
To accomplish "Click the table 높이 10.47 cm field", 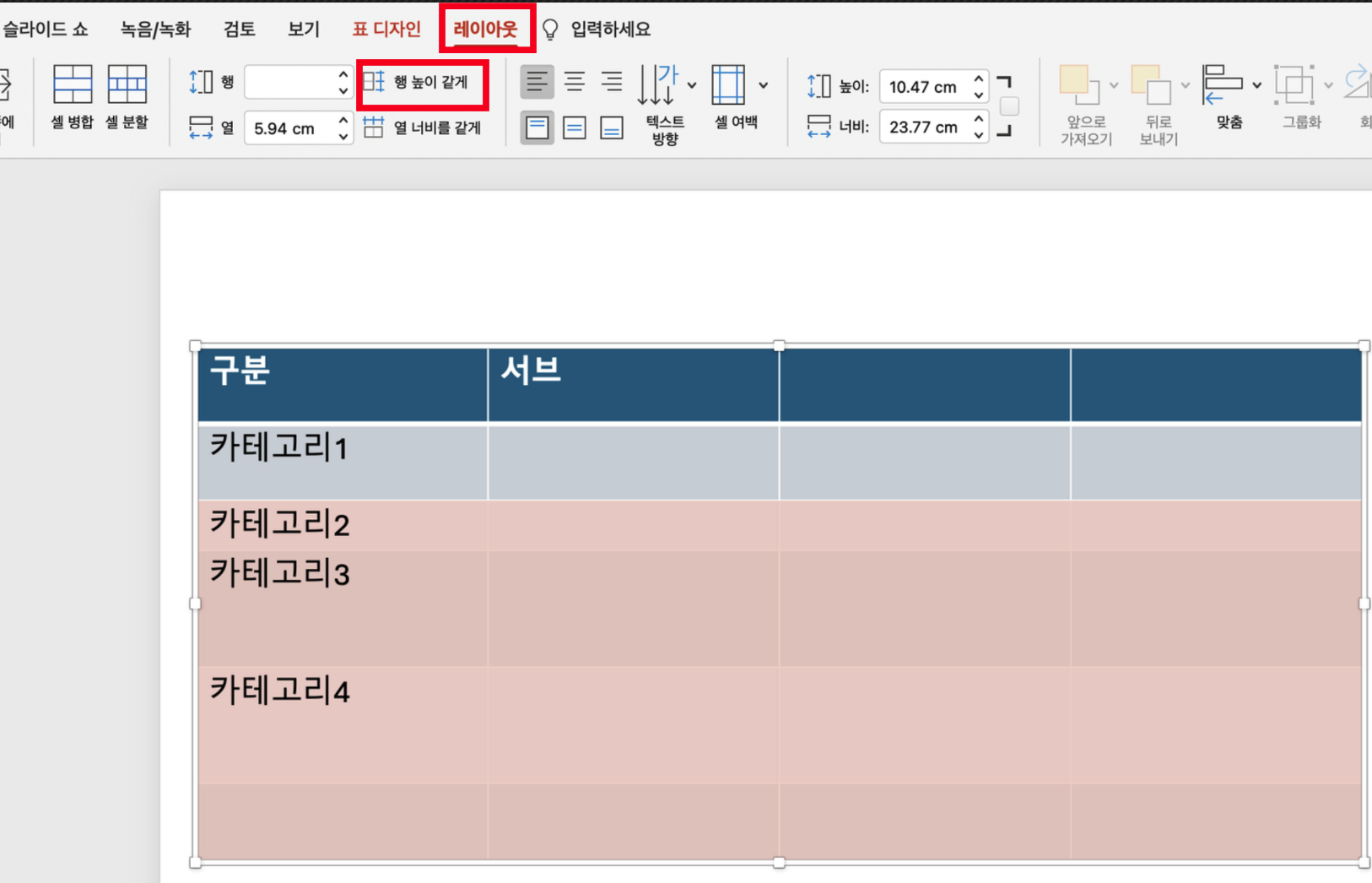I will click(x=925, y=87).
